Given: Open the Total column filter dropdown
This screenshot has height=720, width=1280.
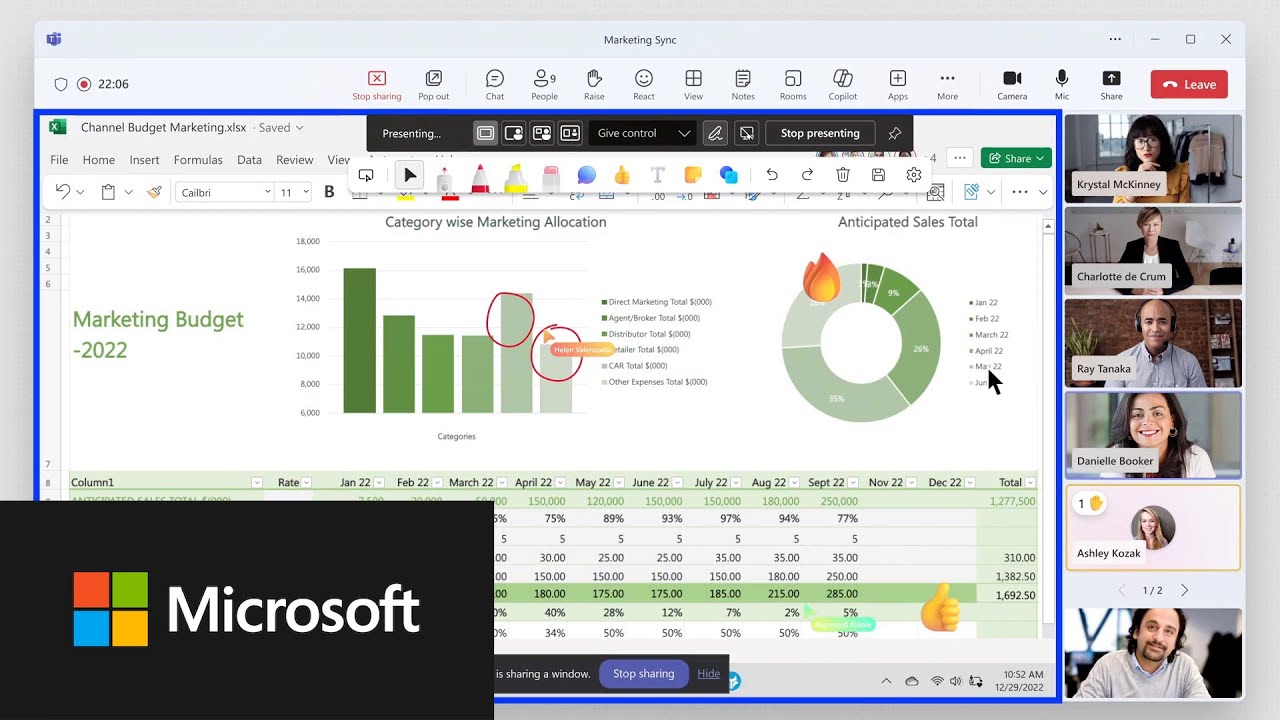Looking at the screenshot, I should tap(1030, 482).
